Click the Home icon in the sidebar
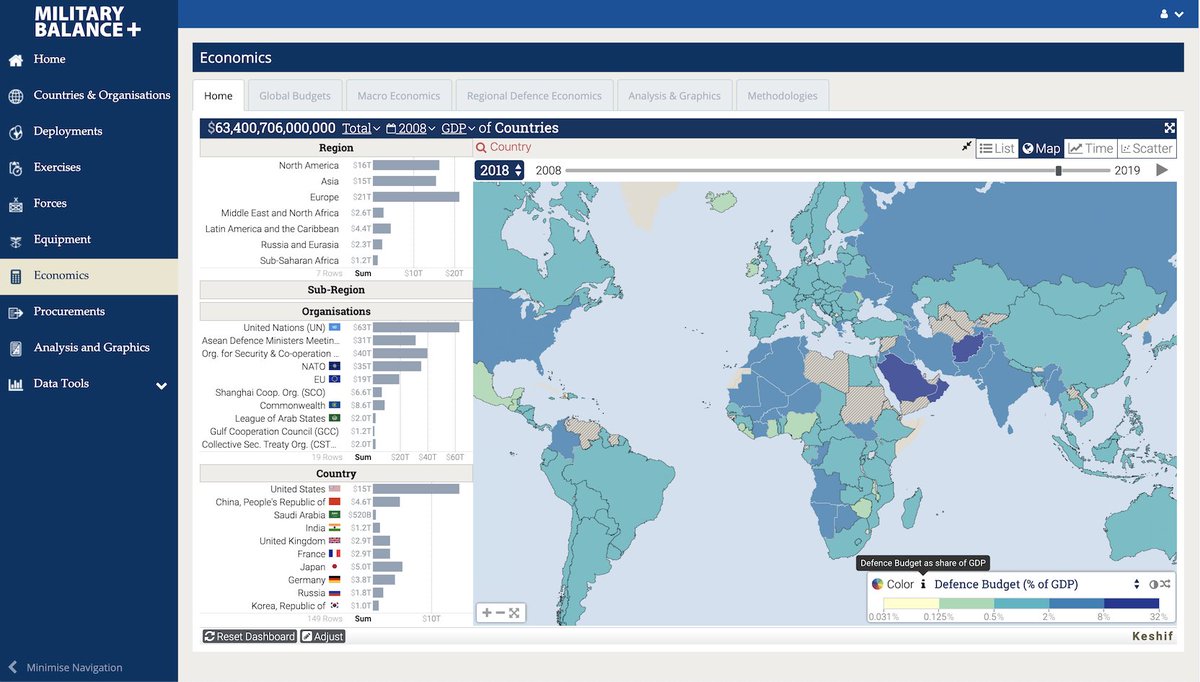The height and width of the screenshot is (682, 1200). [x=15, y=60]
